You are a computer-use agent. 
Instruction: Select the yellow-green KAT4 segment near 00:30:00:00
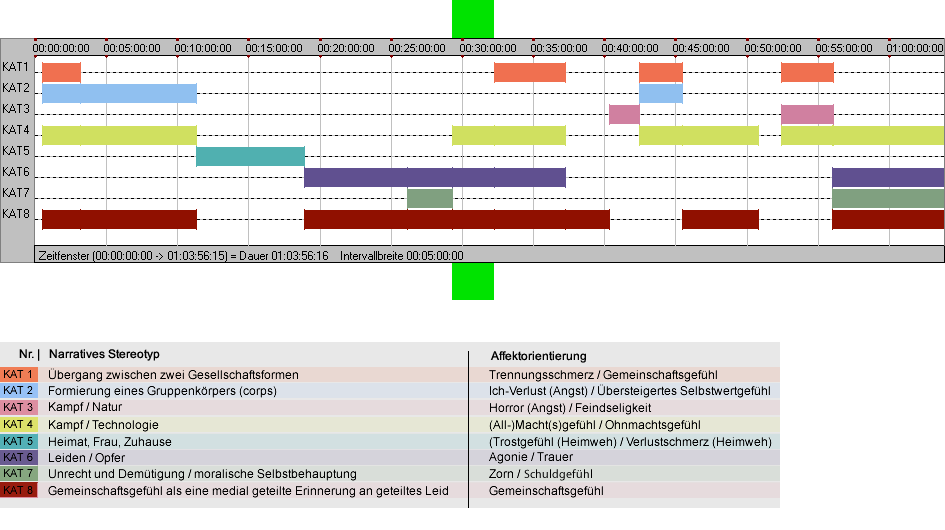(x=509, y=136)
